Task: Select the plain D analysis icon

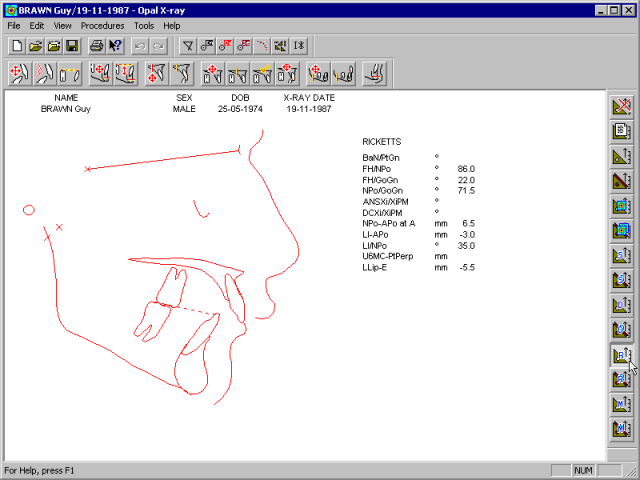Action: (621, 305)
